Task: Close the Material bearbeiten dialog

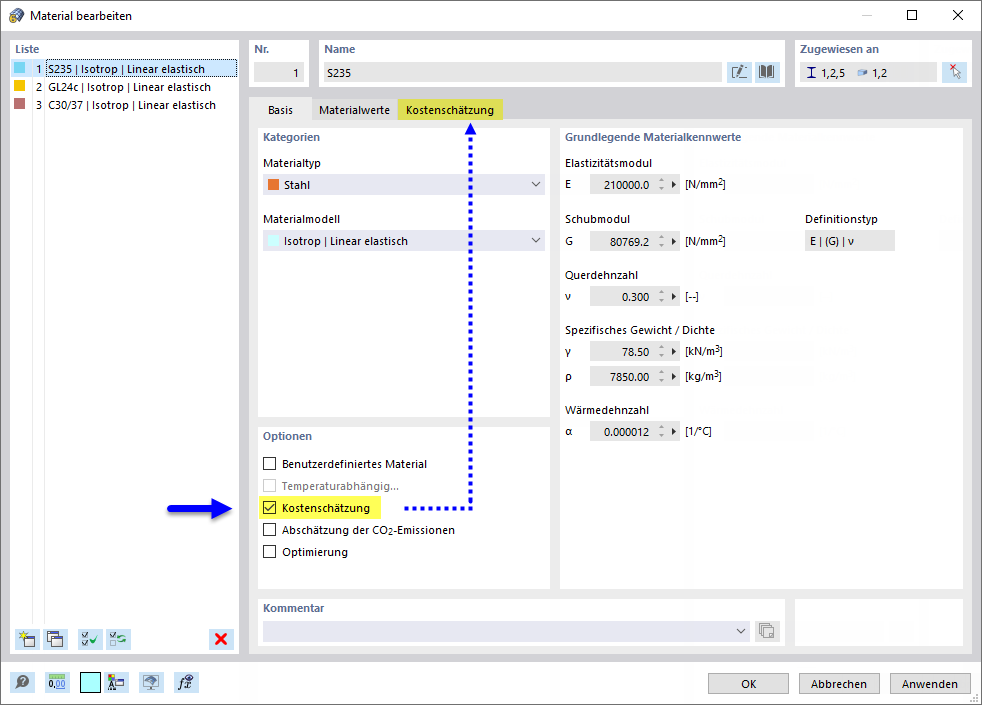Action: (x=958, y=15)
